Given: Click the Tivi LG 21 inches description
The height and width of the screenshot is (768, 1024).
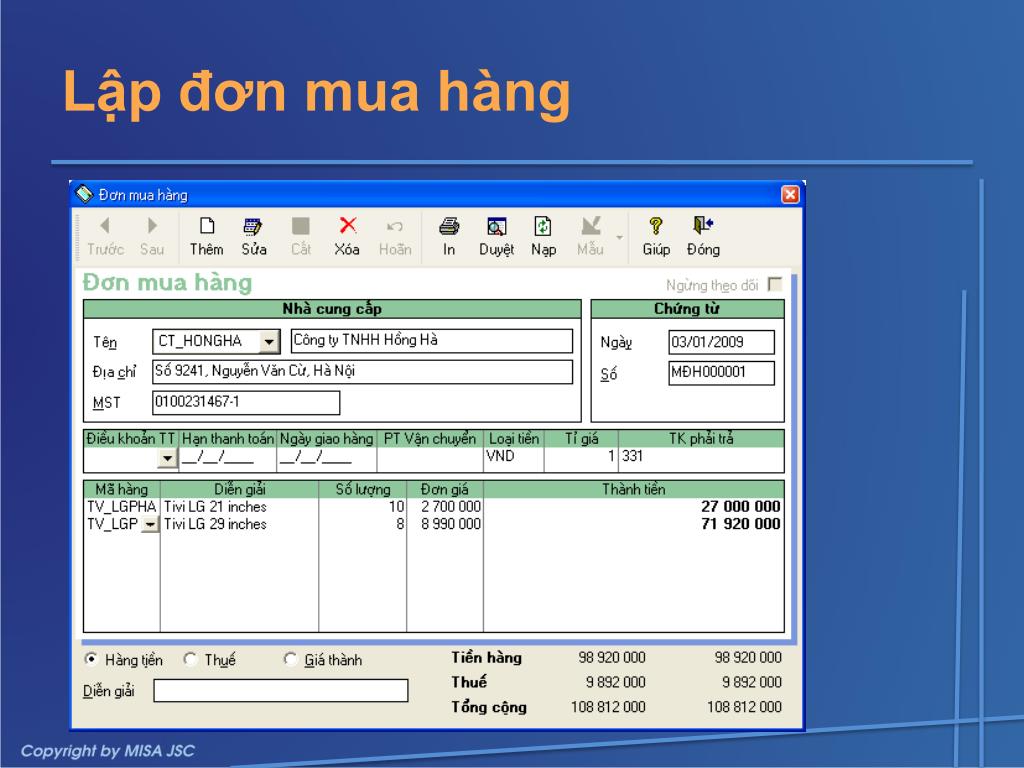Looking at the screenshot, I should click(x=216, y=507).
